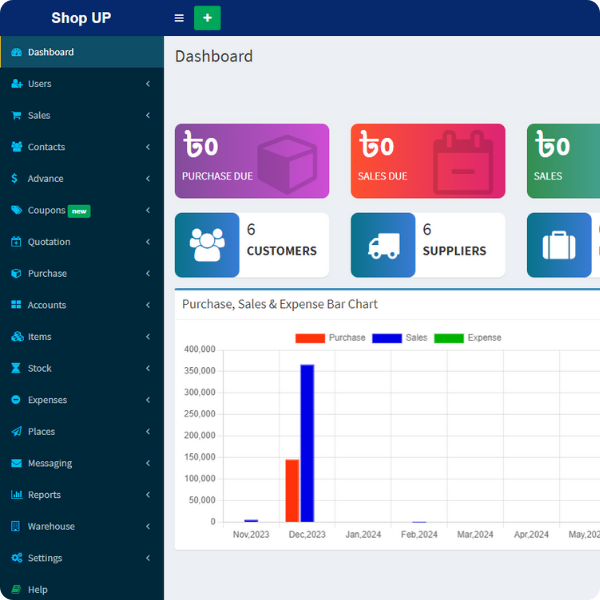Click the blue Dec,2023 sales bar

tap(307, 443)
